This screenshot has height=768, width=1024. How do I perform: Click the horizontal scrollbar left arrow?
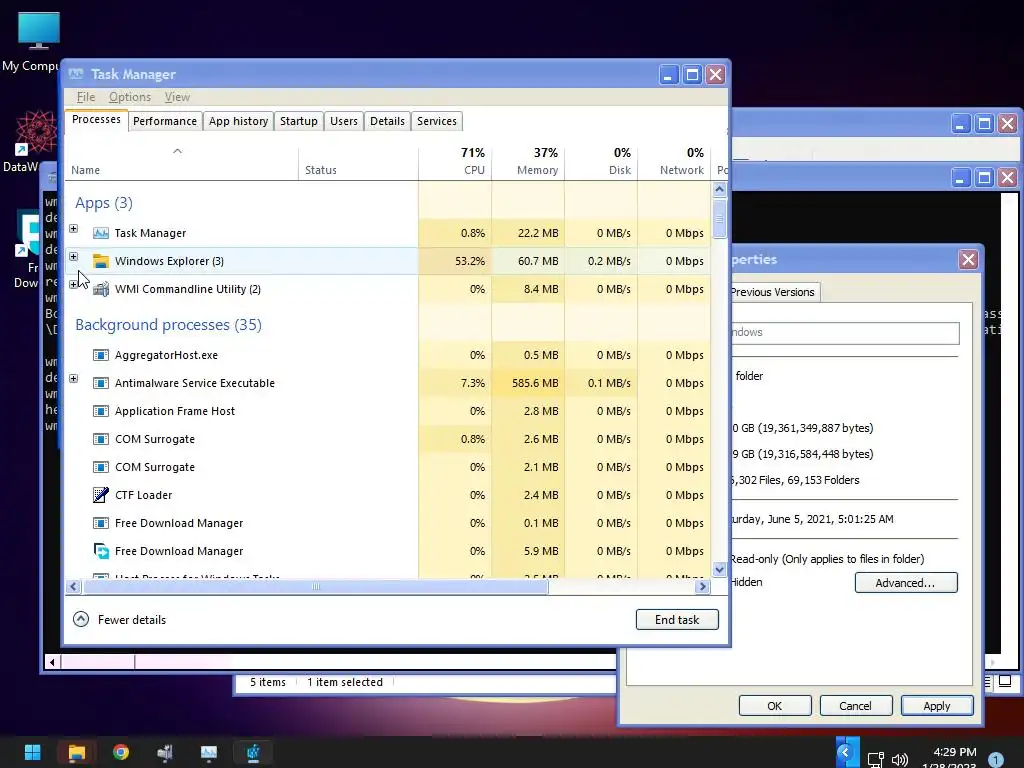tap(73, 586)
